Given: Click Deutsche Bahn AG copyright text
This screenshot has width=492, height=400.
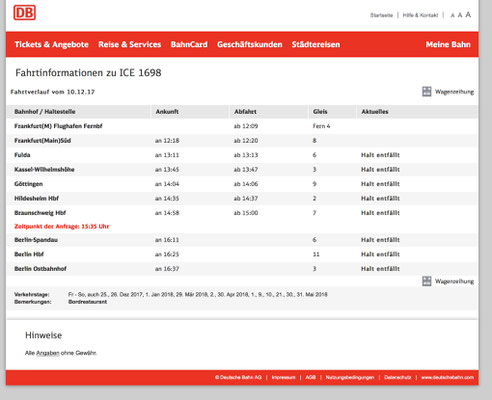Looking at the screenshot, I should (238, 377).
